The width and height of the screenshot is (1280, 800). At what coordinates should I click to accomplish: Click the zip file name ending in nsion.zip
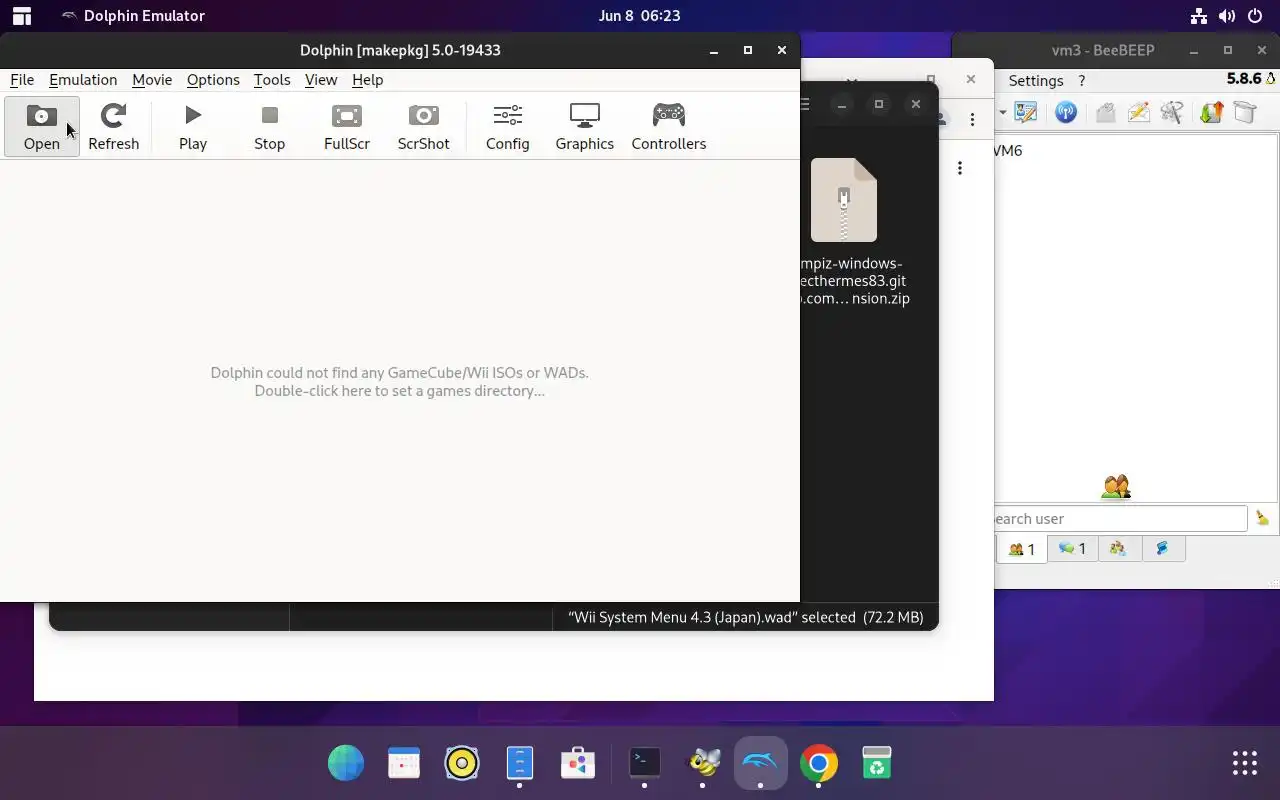[x=855, y=281]
